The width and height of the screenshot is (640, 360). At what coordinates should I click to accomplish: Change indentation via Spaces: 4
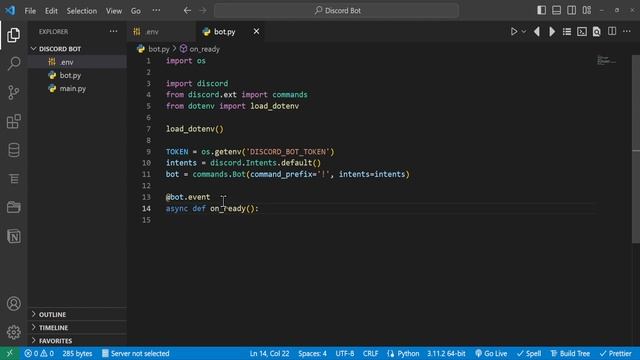[312, 353]
